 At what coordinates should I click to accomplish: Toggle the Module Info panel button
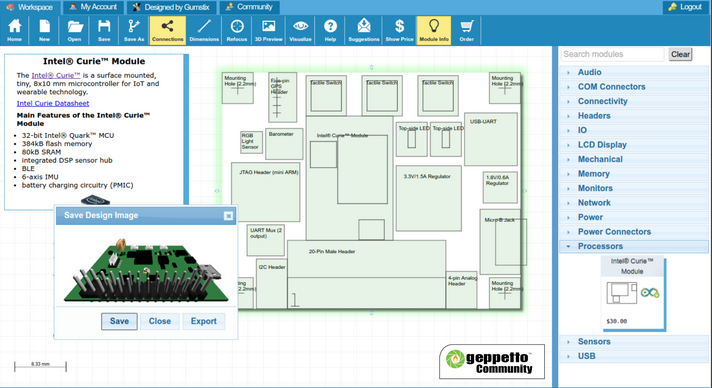pos(434,30)
